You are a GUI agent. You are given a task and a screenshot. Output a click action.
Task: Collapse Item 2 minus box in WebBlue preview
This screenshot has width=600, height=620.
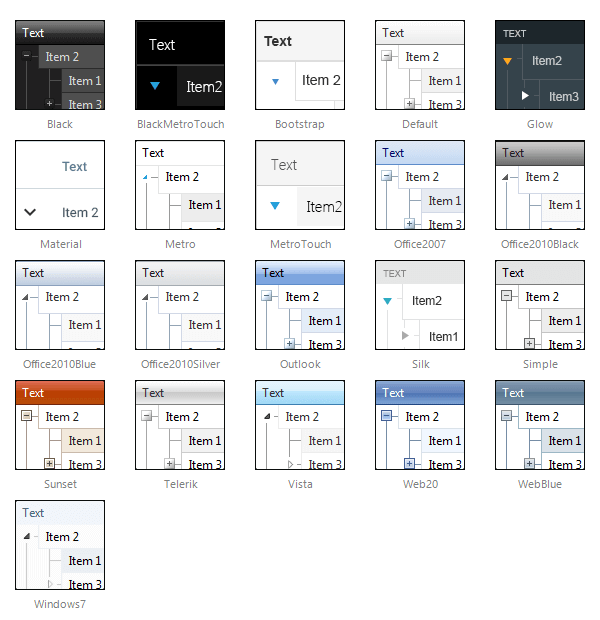506,416
